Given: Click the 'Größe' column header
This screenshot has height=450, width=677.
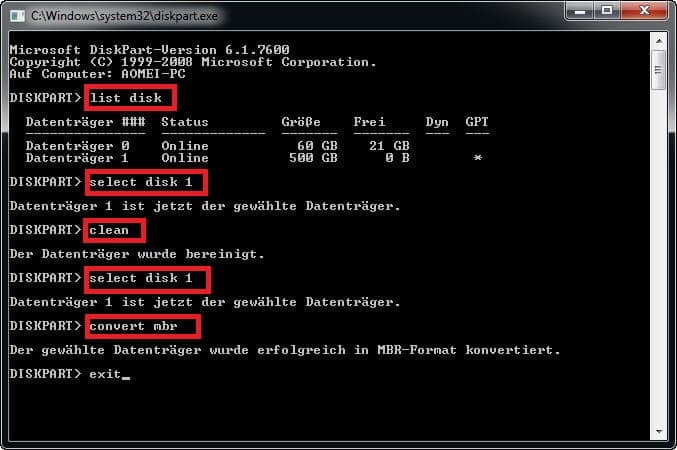Looking at the screenshot, I should (301, 122).
